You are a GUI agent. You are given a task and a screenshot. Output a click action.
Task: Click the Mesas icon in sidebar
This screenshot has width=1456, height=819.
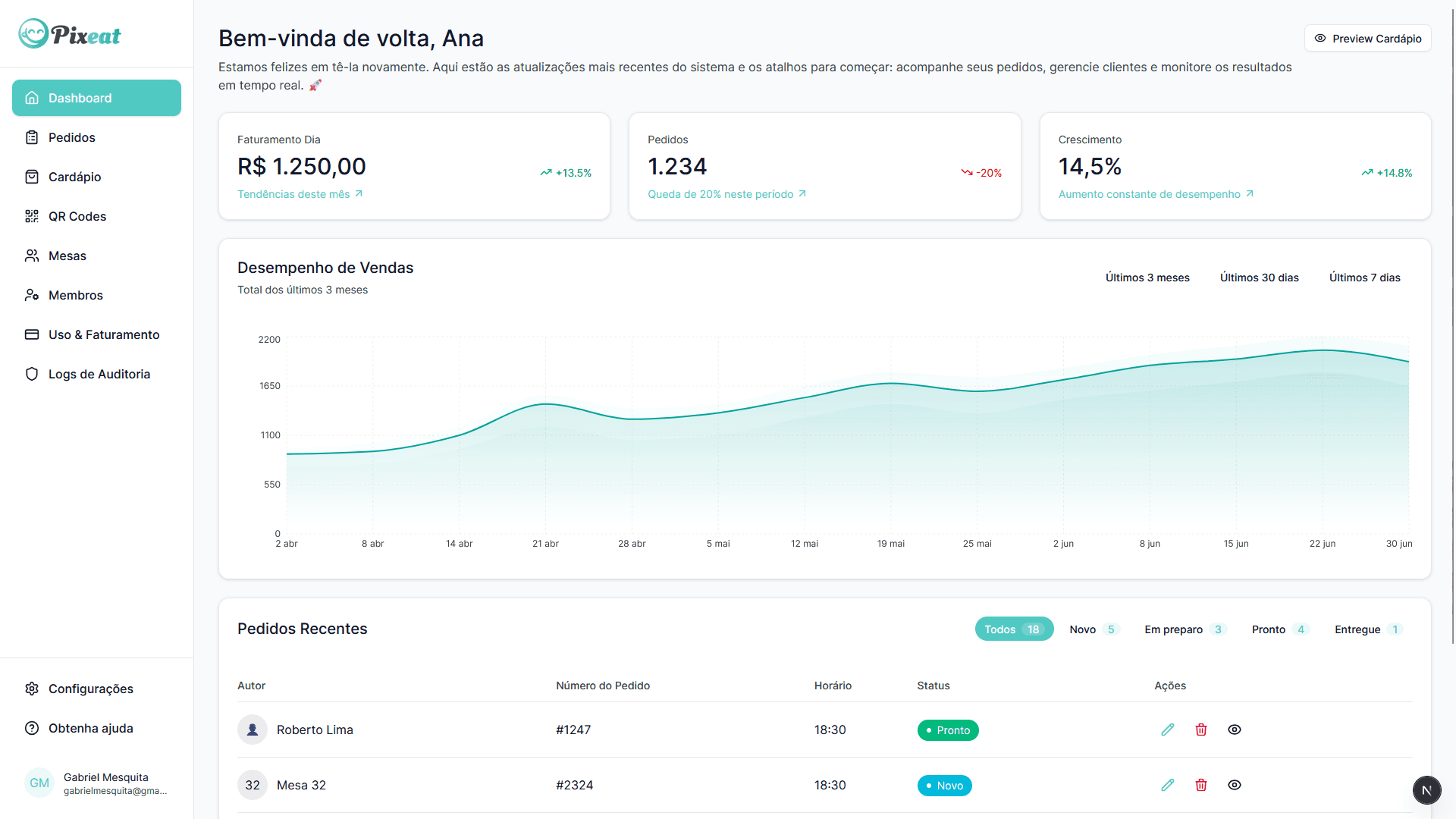pyautogui.click(x=32, y=256)
